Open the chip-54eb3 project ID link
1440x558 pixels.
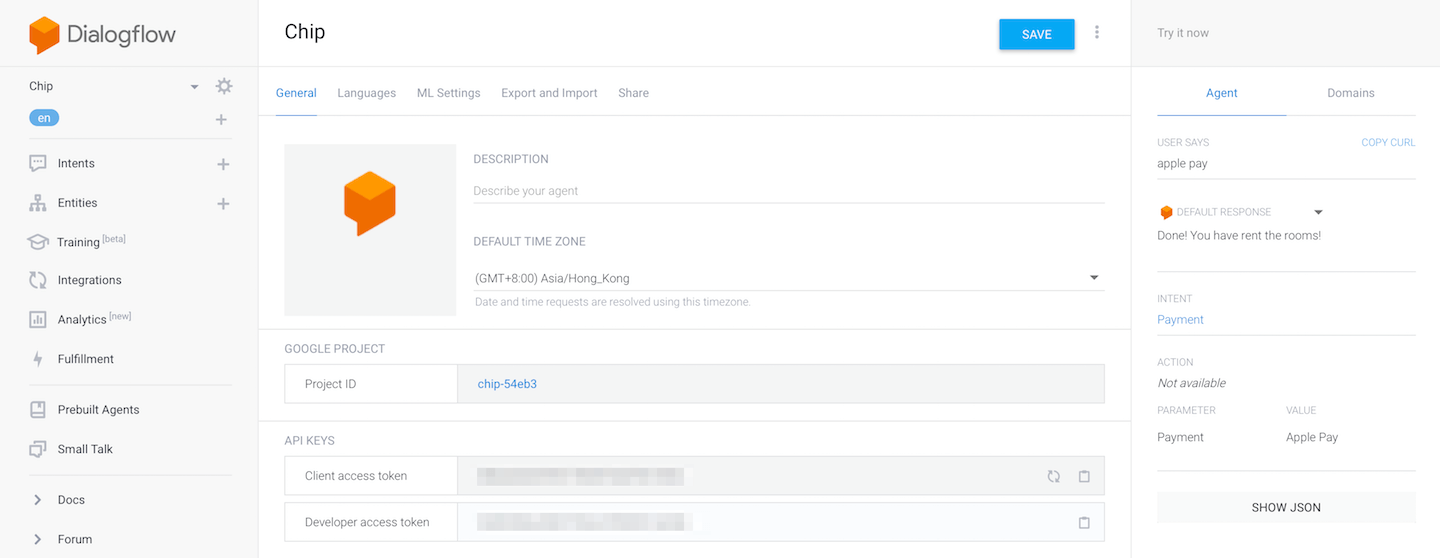(x=507, y=384)
